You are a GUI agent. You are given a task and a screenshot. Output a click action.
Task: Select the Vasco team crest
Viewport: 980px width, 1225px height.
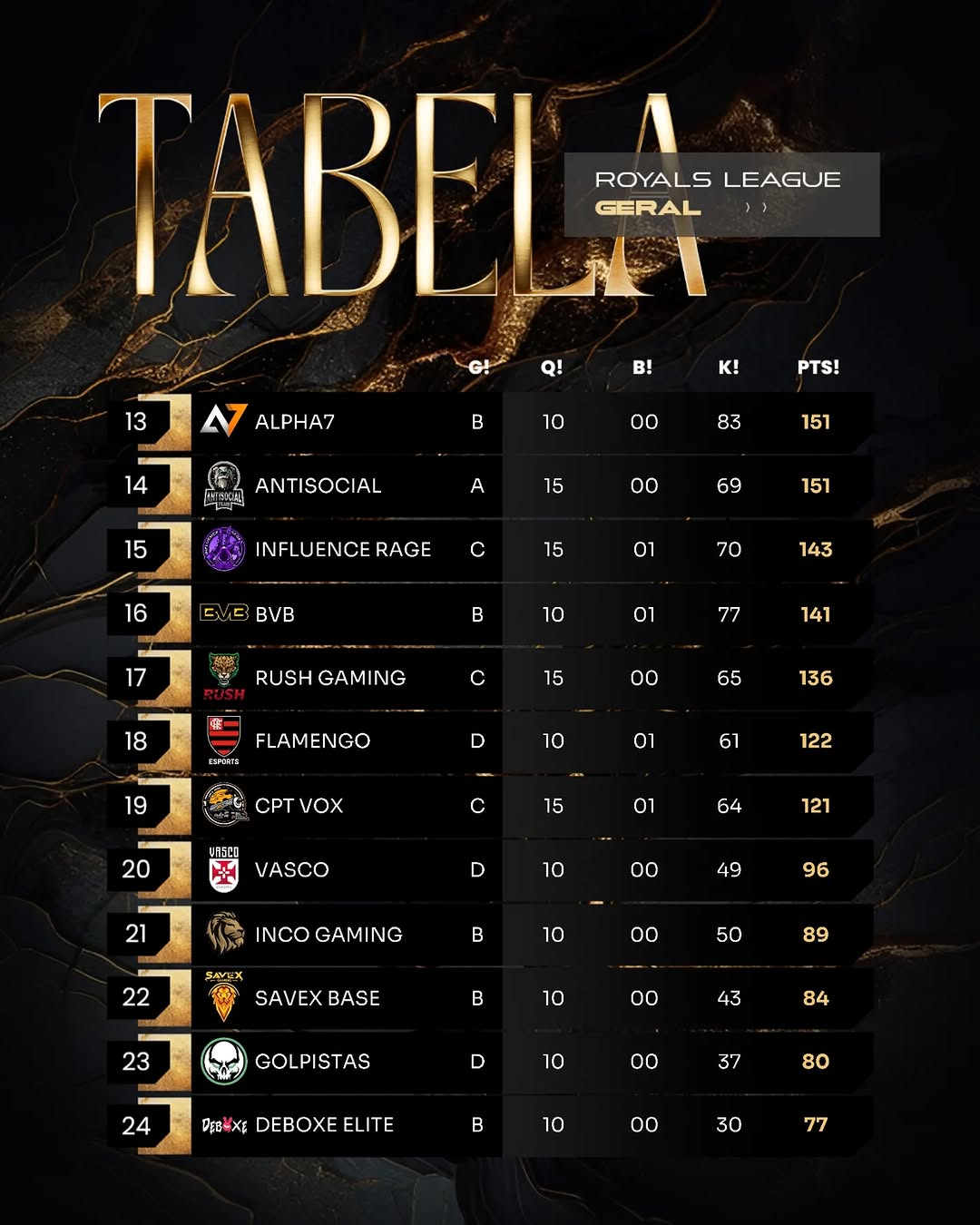[x=223, y=869]
